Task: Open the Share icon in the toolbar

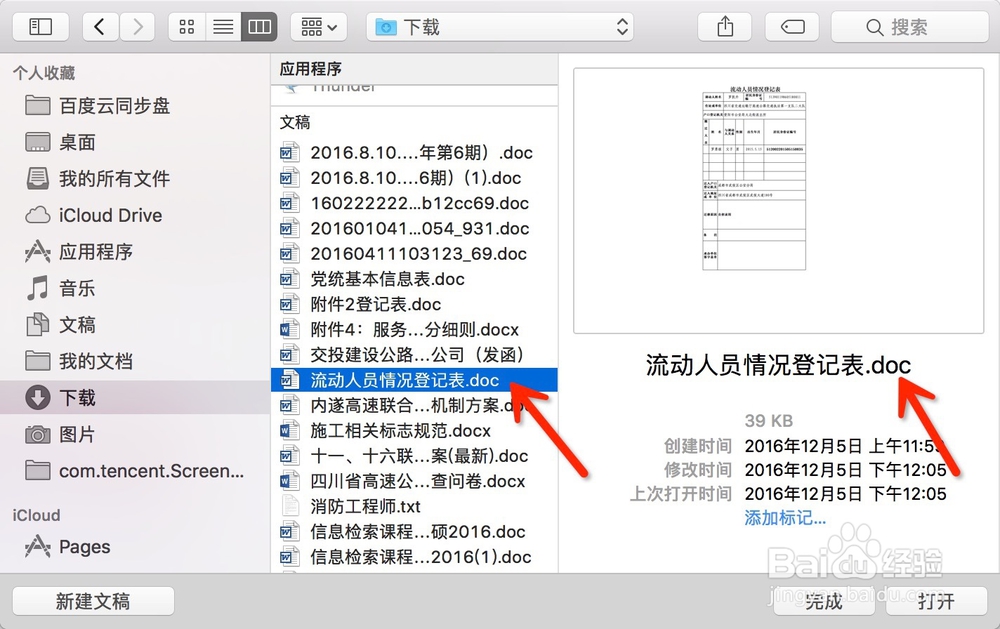Action: pyautogui.click(x=724, y=27)
